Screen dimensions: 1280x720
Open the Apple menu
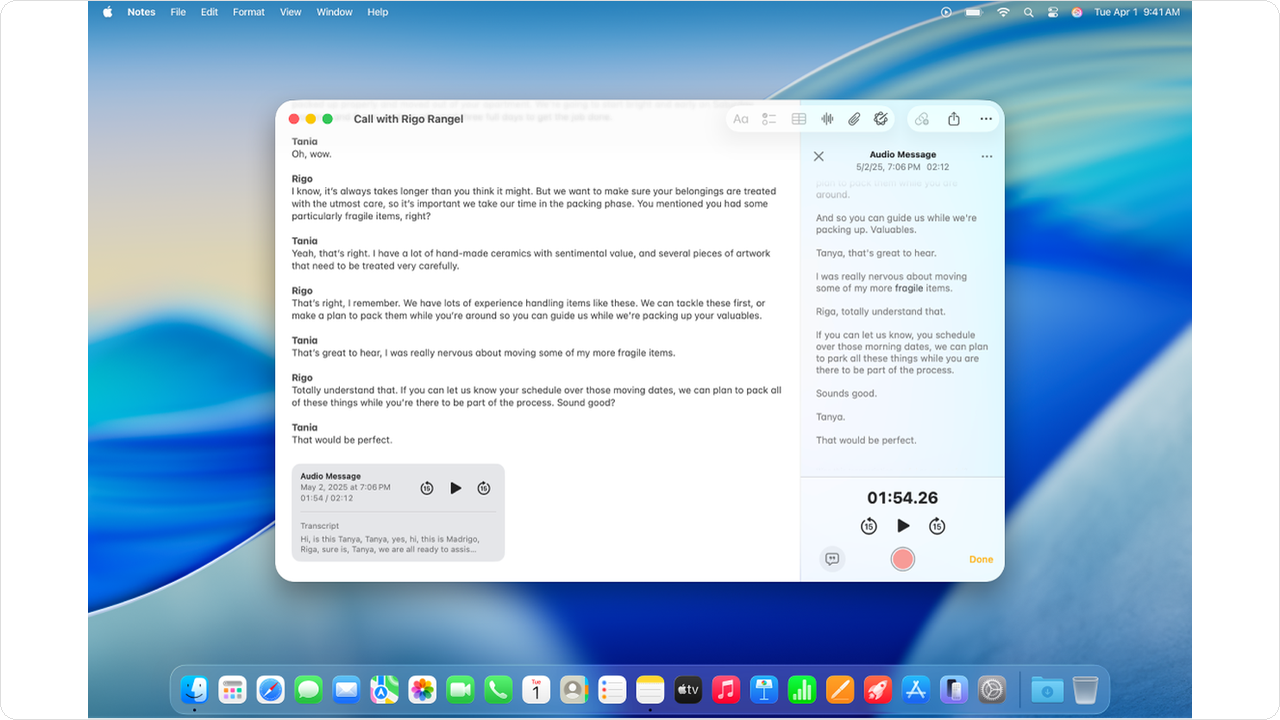(108, 12)
